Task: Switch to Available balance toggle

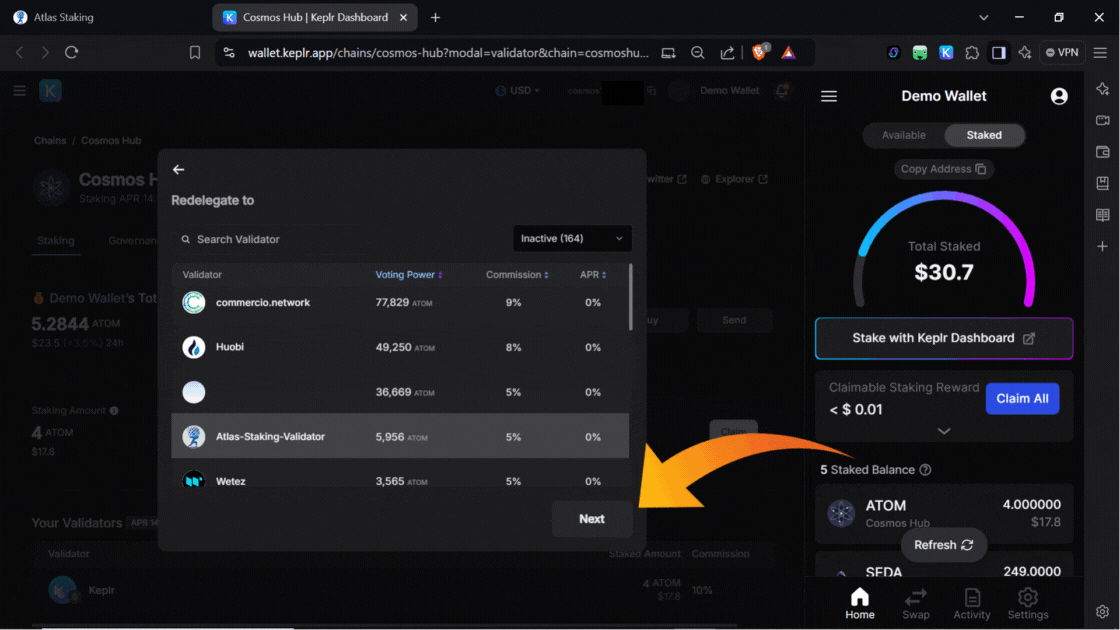Action: tap(903, 135)
